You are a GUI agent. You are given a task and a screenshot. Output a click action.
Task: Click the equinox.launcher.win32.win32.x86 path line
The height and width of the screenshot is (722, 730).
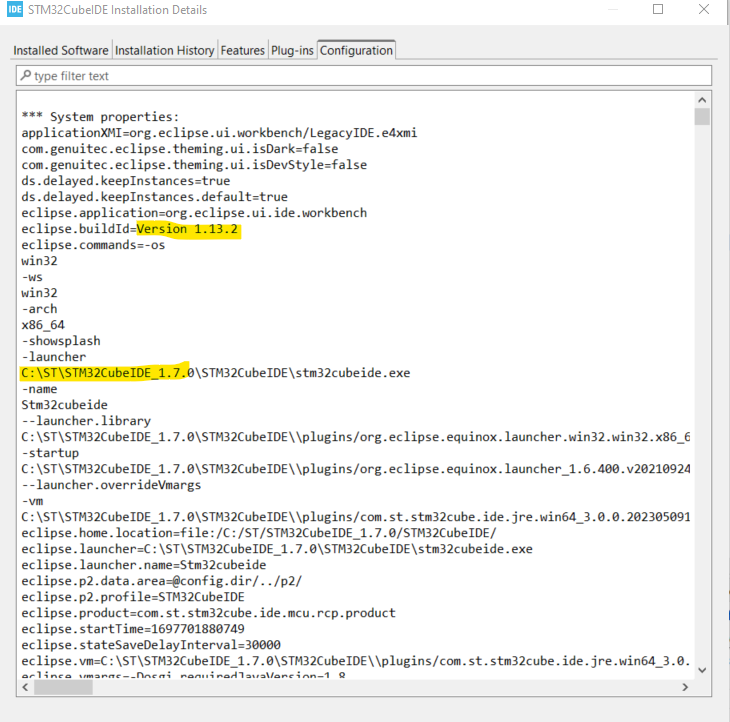(356, 437)
